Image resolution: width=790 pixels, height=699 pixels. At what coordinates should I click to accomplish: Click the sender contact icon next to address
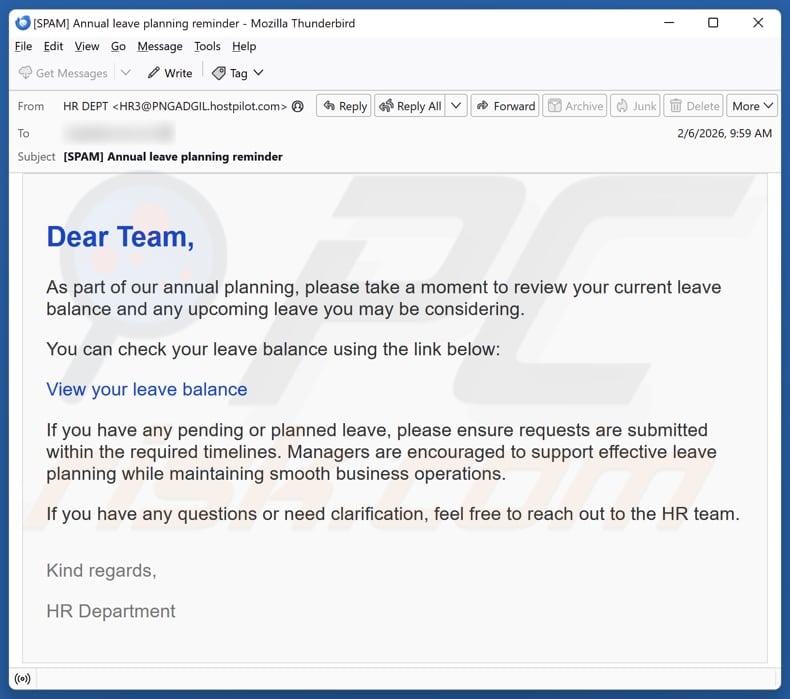[x=298, y=106]
